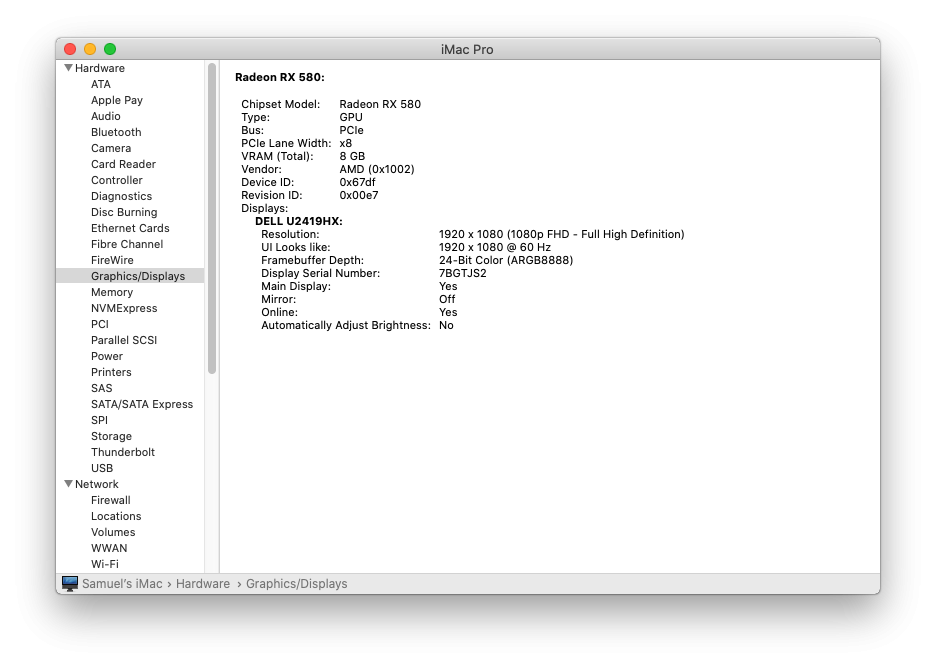Open Ethernet Cards info
The height and width of the screenshot is (668, 936).
pos(130,228)
